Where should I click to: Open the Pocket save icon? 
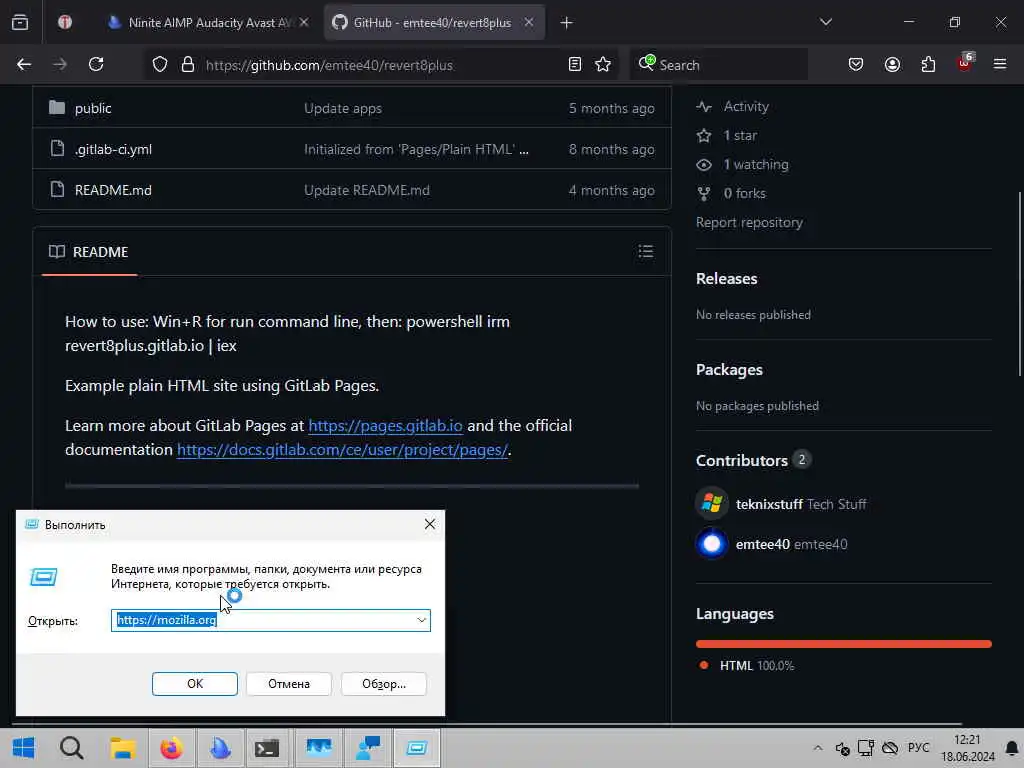tap(856, 64)
